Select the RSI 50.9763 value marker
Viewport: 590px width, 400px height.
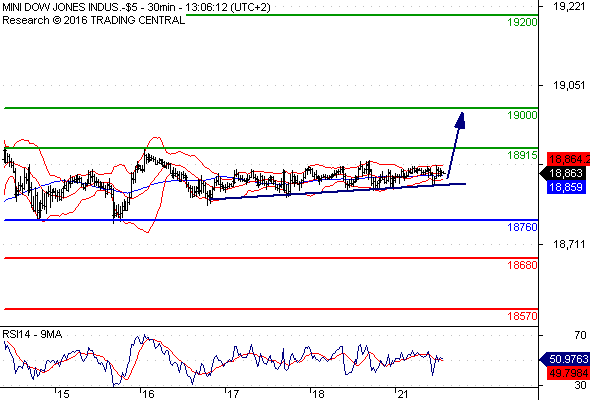[x=565, y=359]
